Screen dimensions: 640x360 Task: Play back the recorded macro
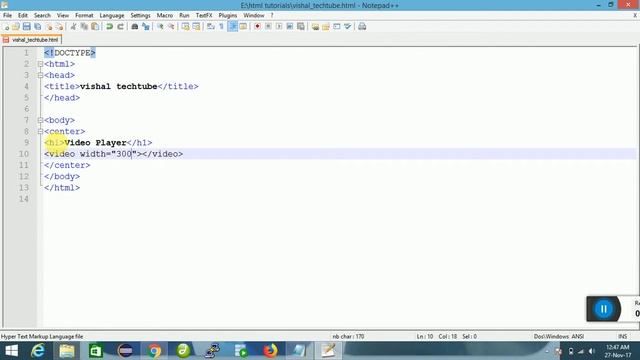(279, 27)
